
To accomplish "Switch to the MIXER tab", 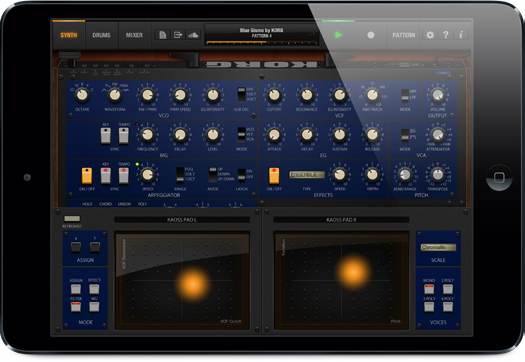I will [x=134, y=35].
